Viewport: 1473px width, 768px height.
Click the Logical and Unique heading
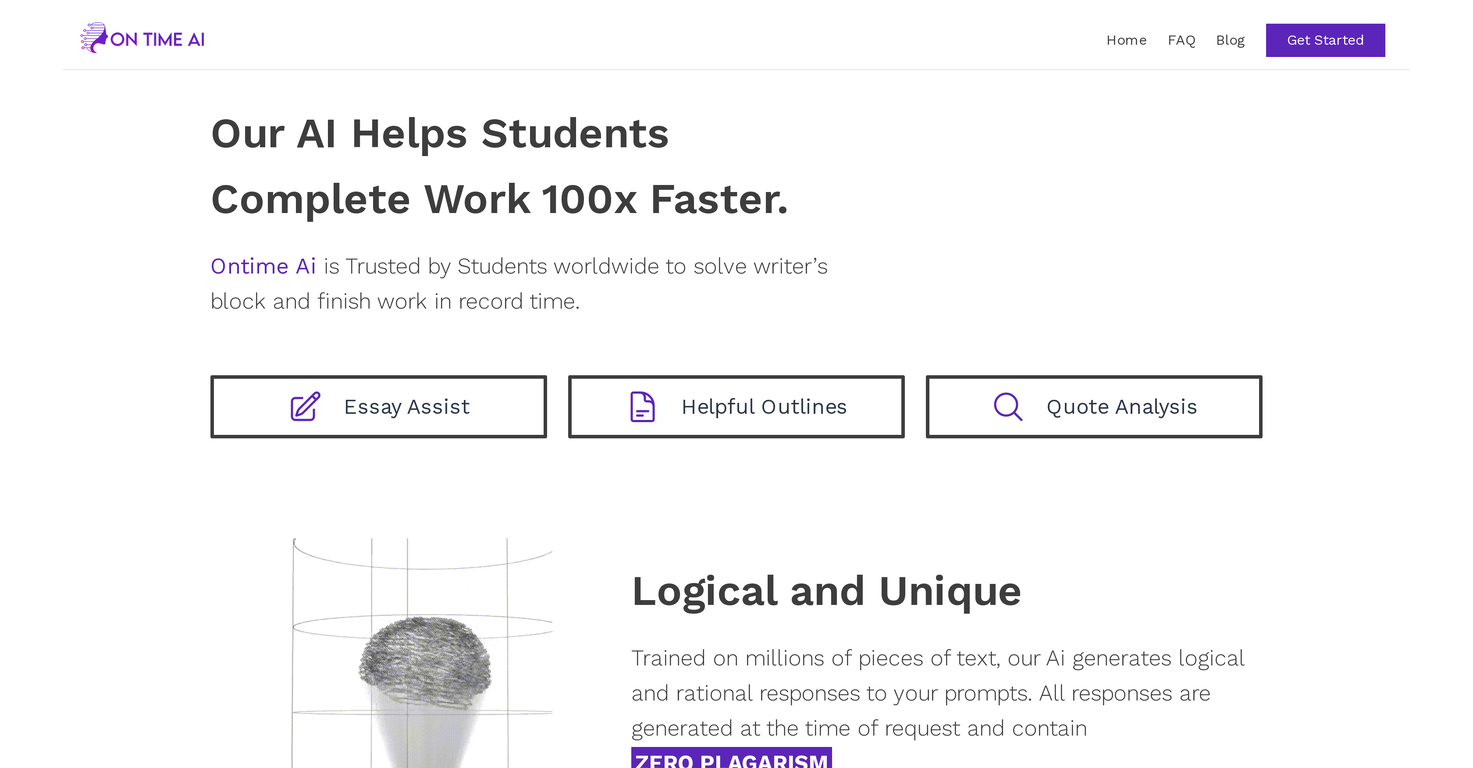click(826, 591)
